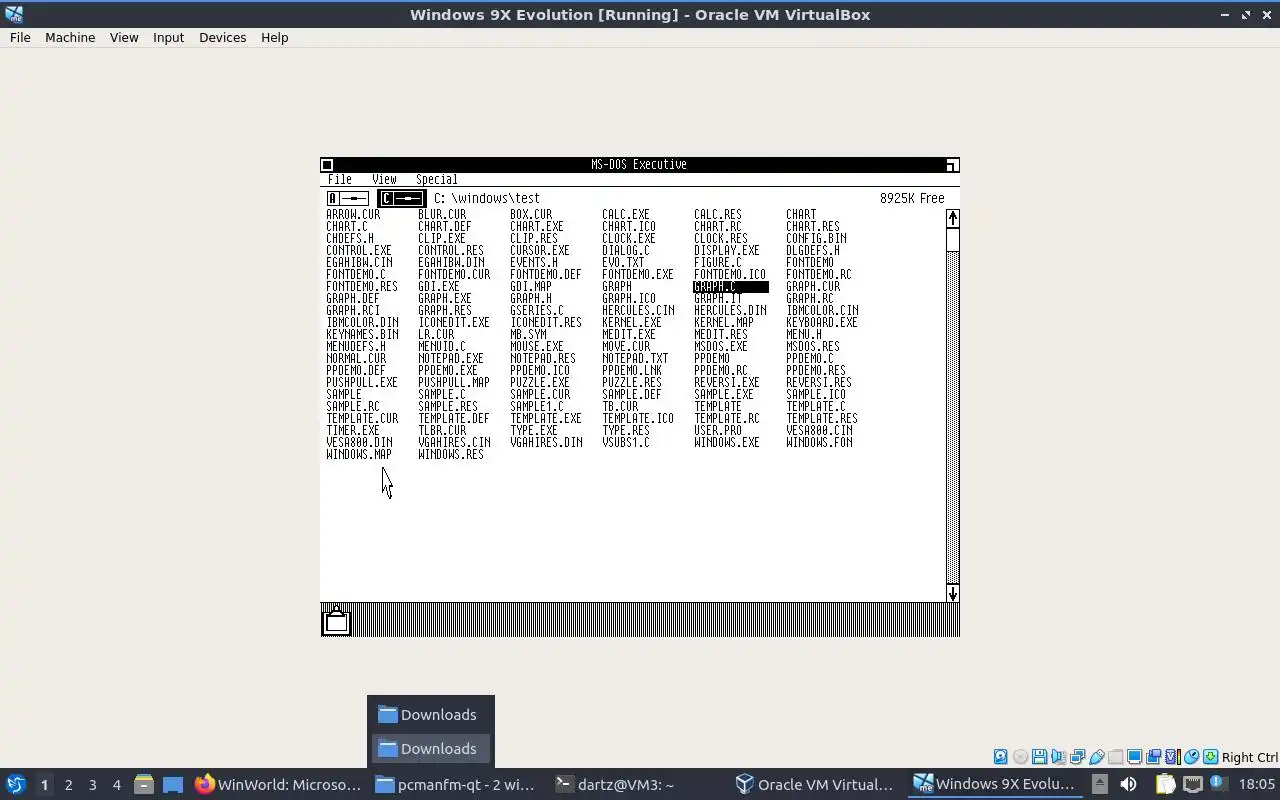Click VirtualBox shared folders indicator

coord(1115,757)
